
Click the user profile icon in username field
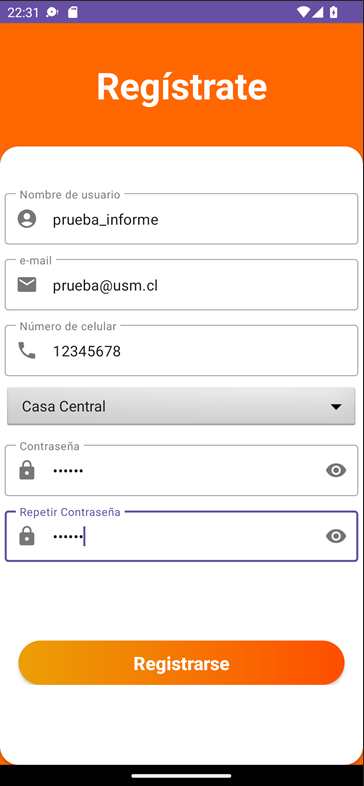27,219
